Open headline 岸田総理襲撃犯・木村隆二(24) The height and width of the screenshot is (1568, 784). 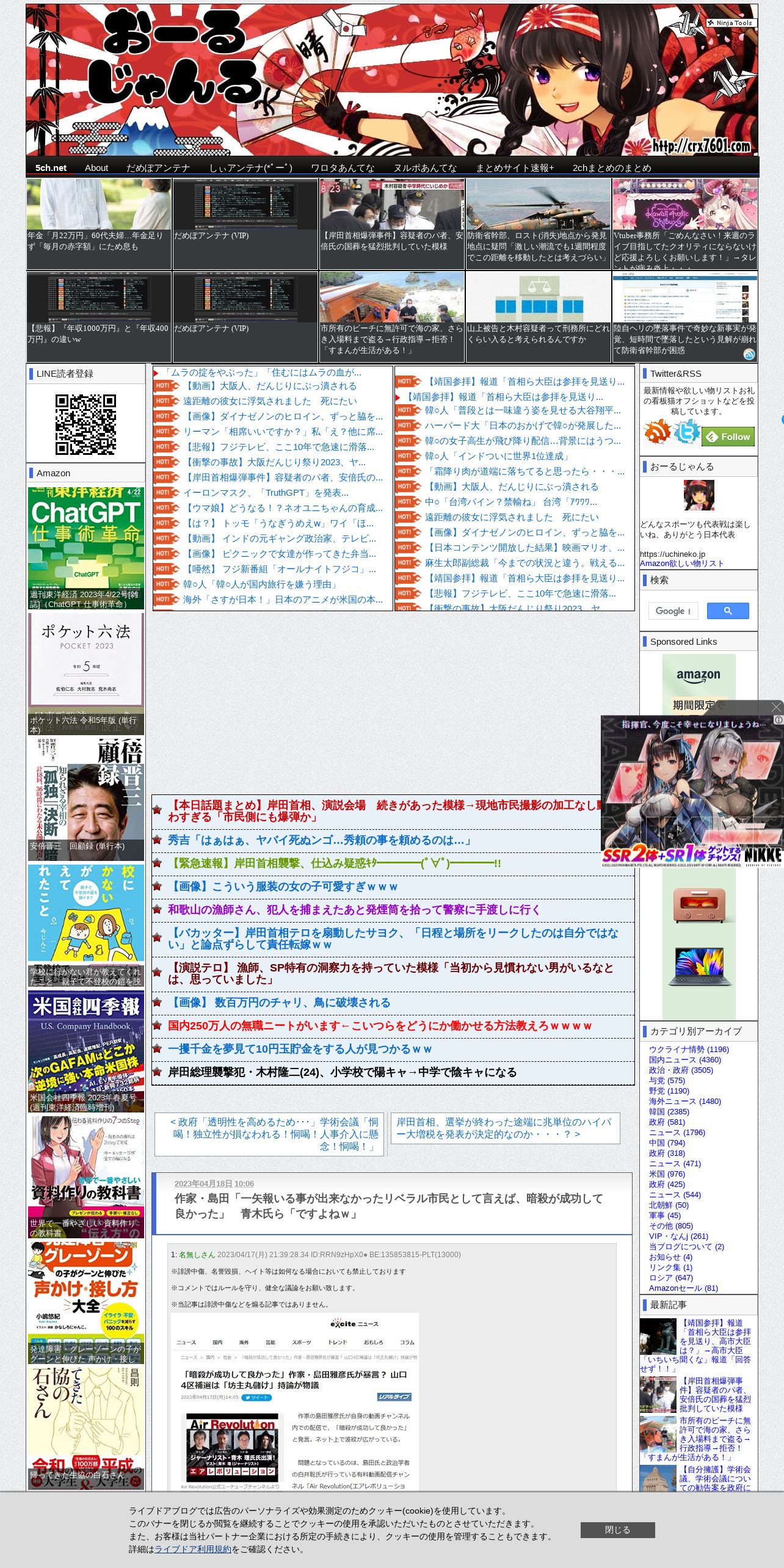pos(342,1072)
